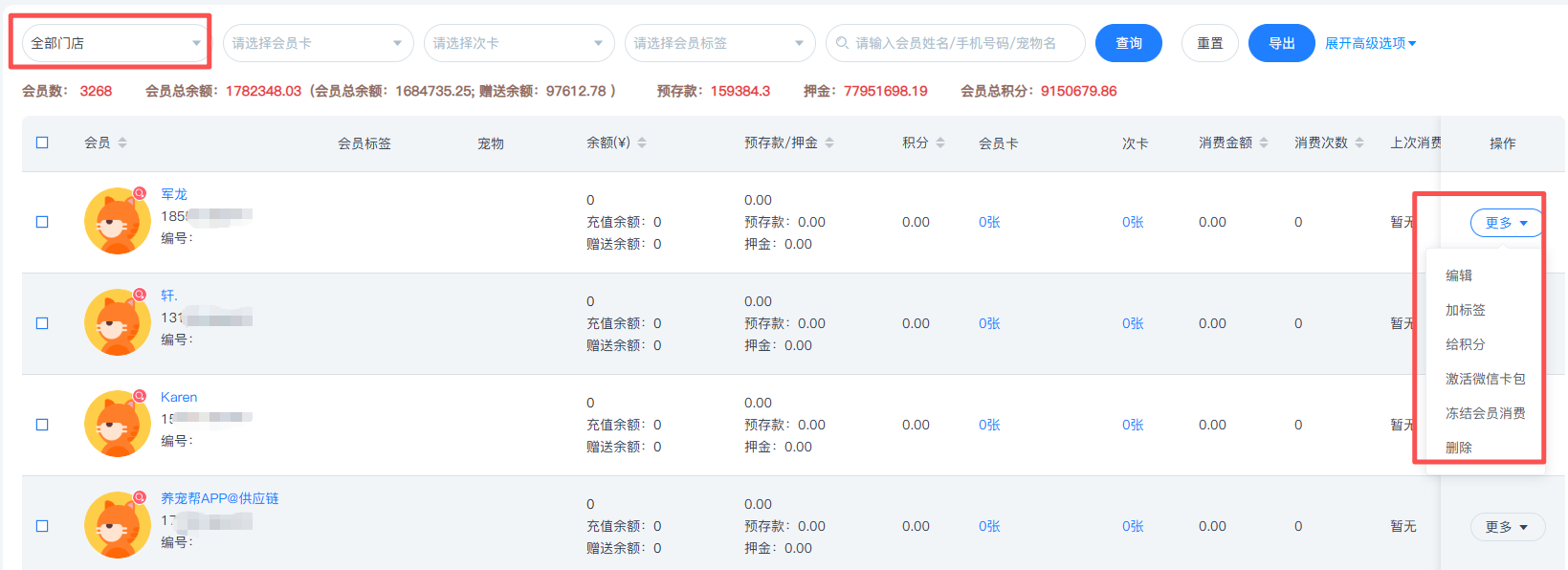Click 军龙's cat avatar image
1568x570 pixels.
pyautogui.click(x=117, y=222)
